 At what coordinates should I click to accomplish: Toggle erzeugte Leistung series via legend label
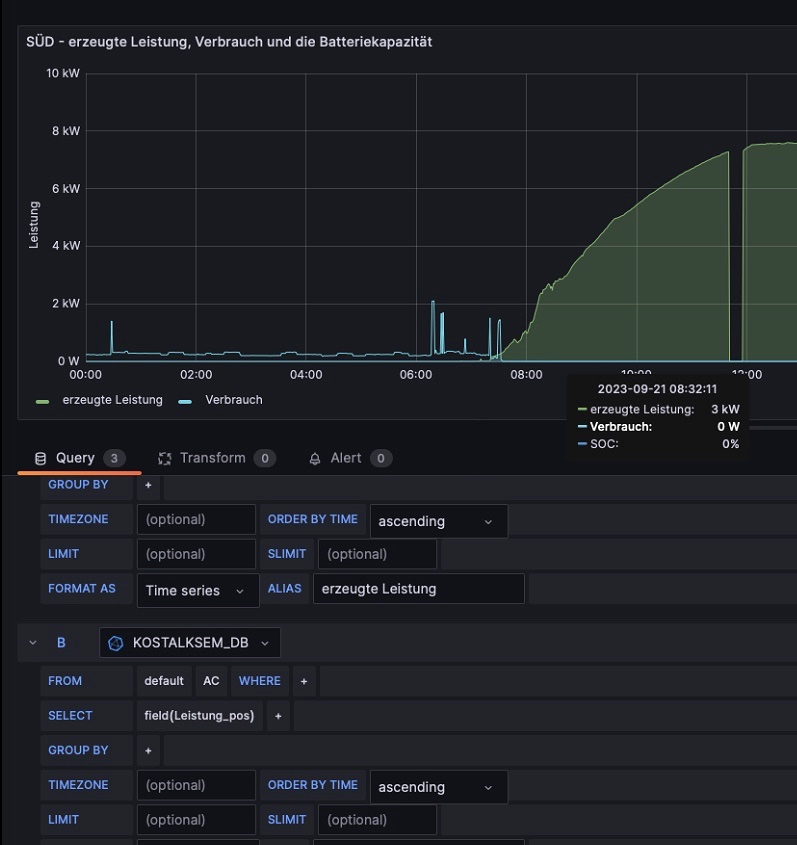[x=112, y=400]
